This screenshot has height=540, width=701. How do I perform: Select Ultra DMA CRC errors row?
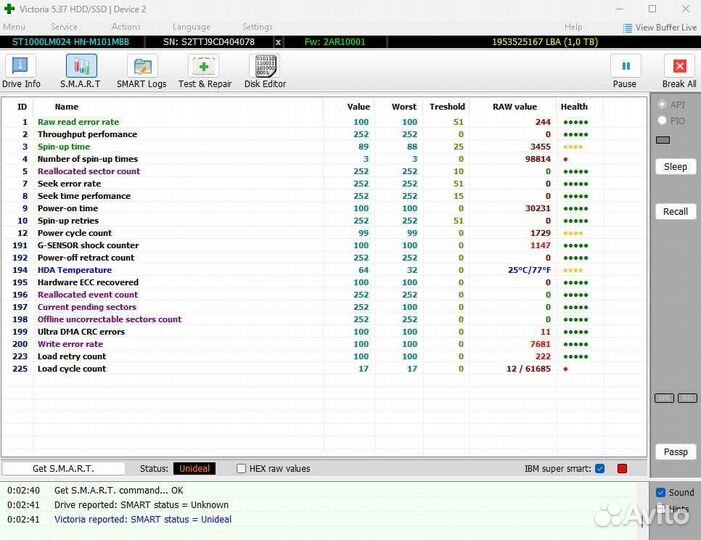coord(324,332)
